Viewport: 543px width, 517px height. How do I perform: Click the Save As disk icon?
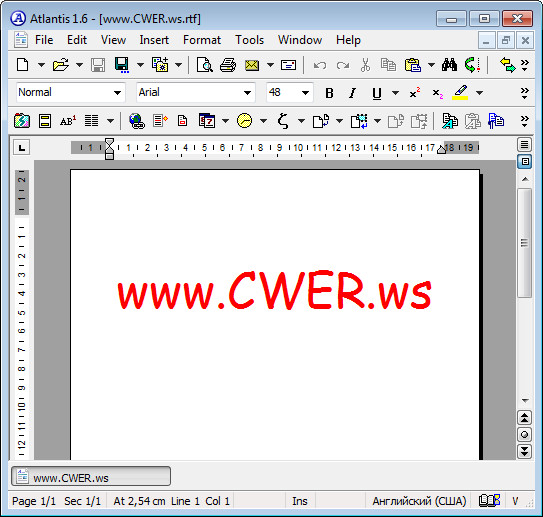point(122,65)
